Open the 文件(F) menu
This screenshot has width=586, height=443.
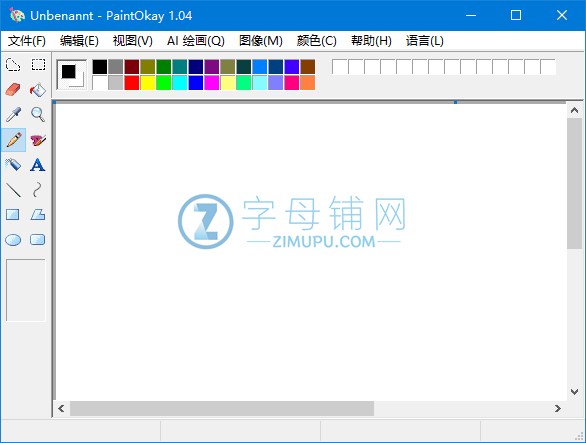(x=27, y=41)
